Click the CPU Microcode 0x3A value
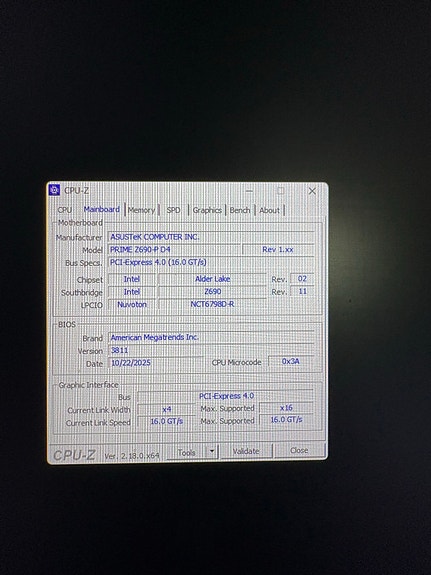The height and width of the screenshot is (575, 431). pos(291,361)
